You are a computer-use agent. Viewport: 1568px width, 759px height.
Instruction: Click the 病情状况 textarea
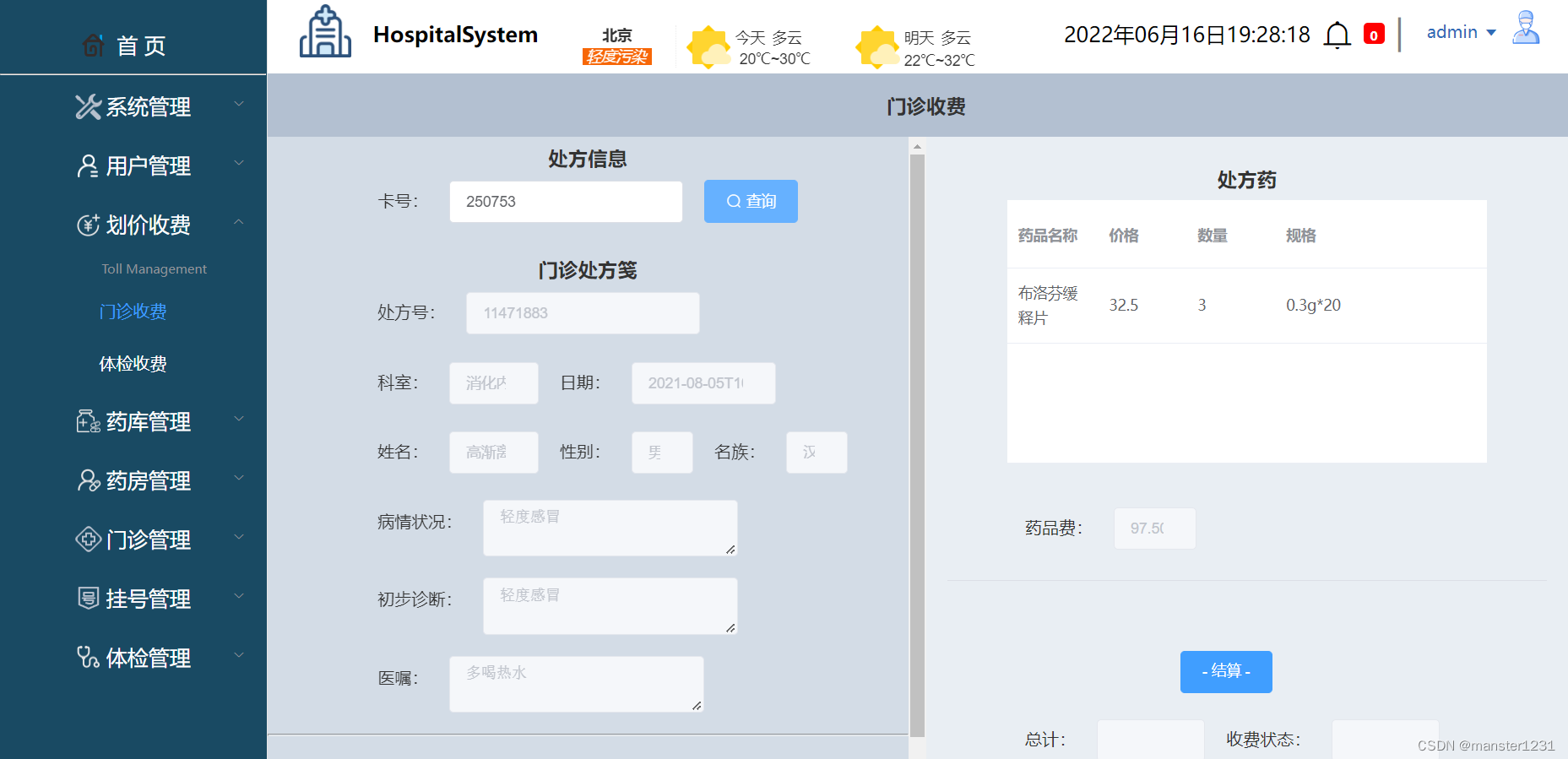coord(610,528)
